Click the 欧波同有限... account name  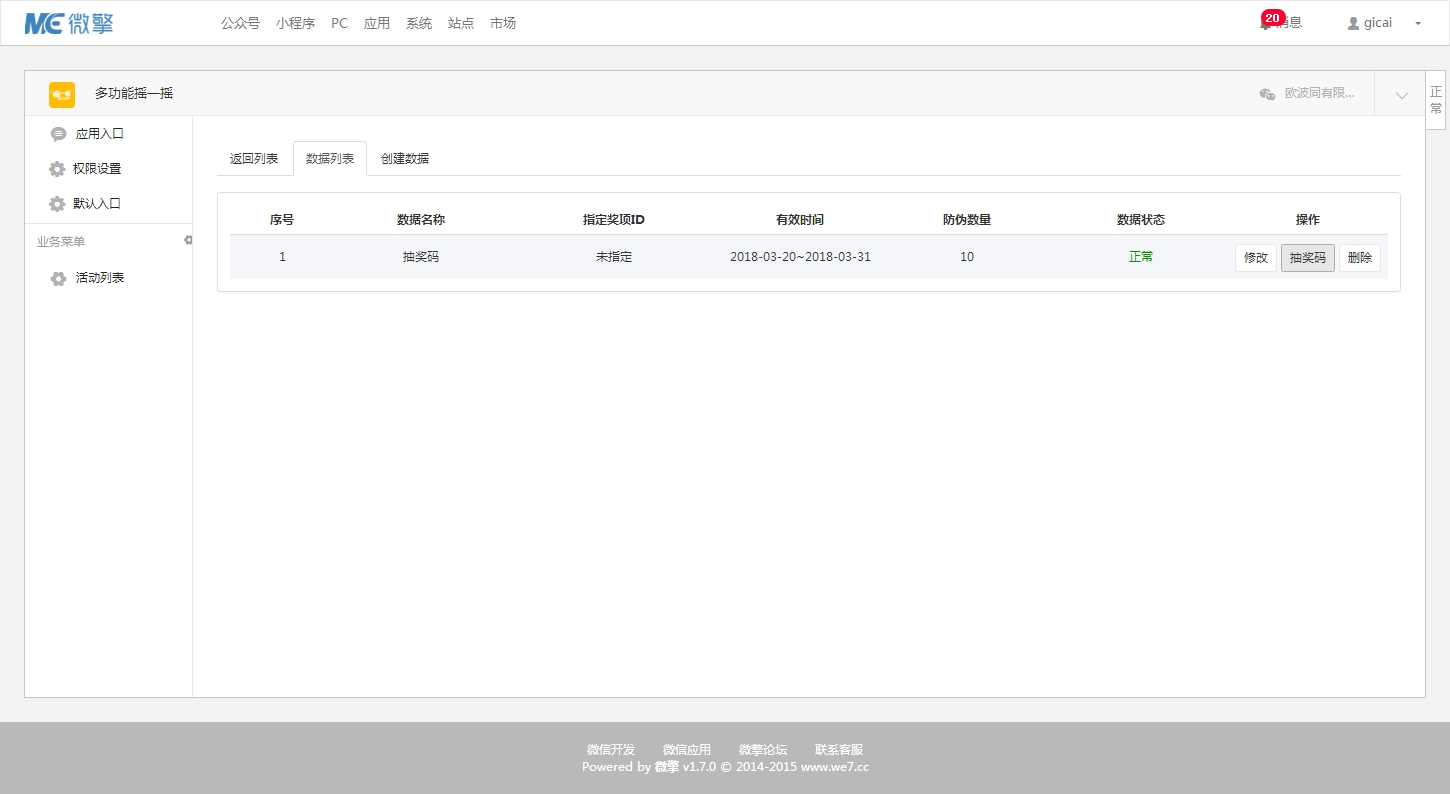click(1320, 94)
